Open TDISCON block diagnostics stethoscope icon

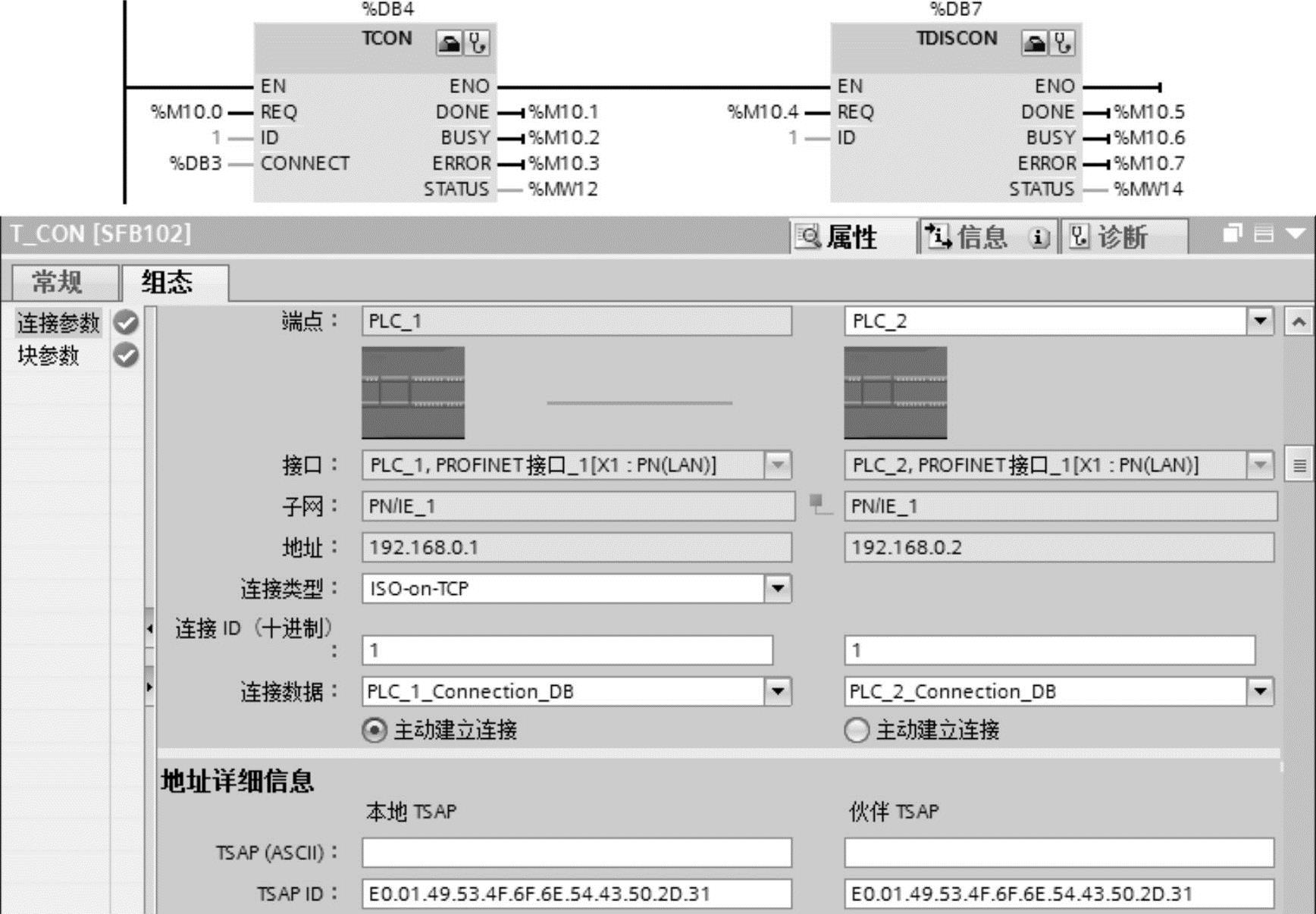pyautogui.click(x=1063, y=43)
